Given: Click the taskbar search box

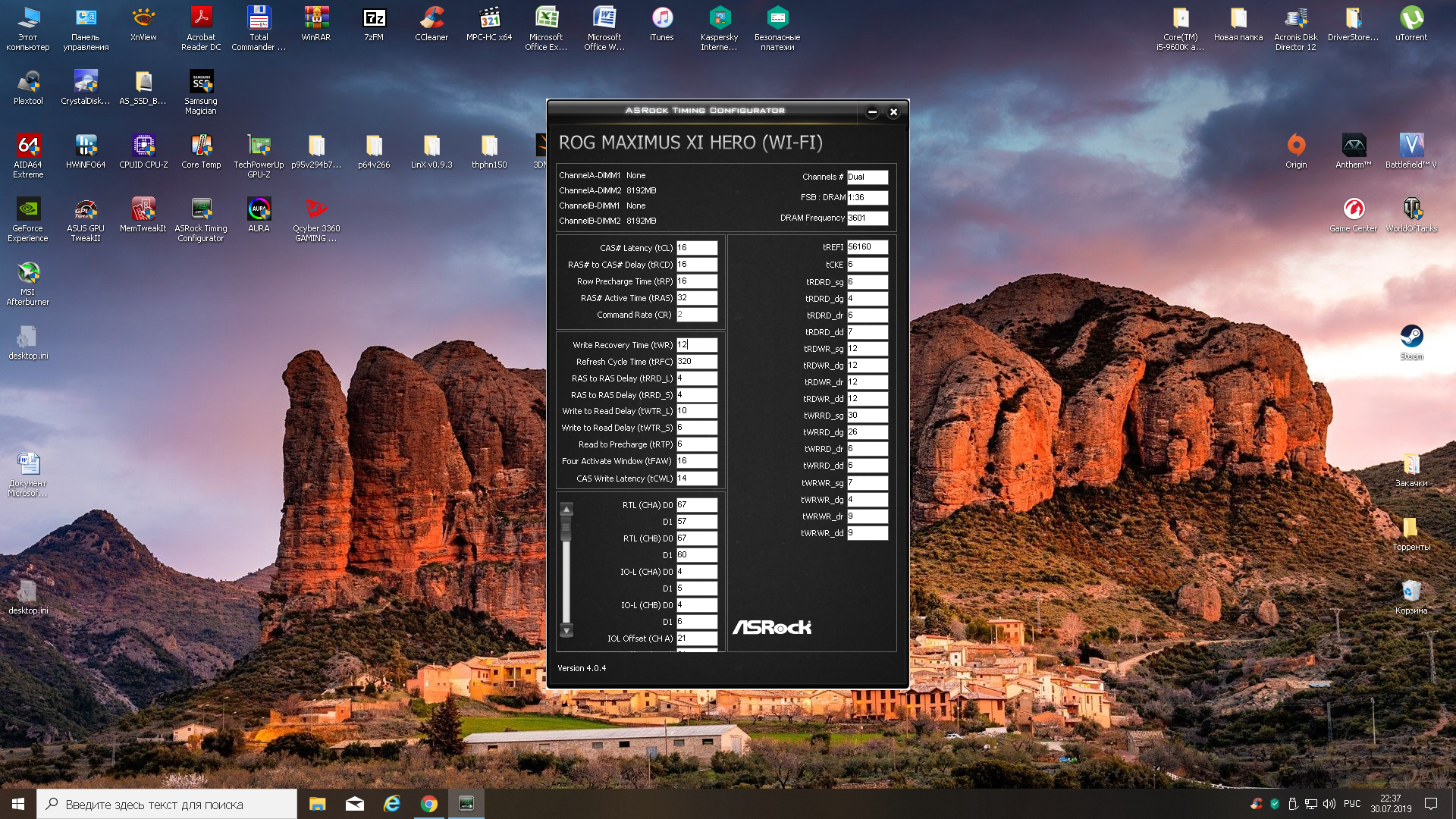Looking at the screenshot, I should (x=167, y=804).
